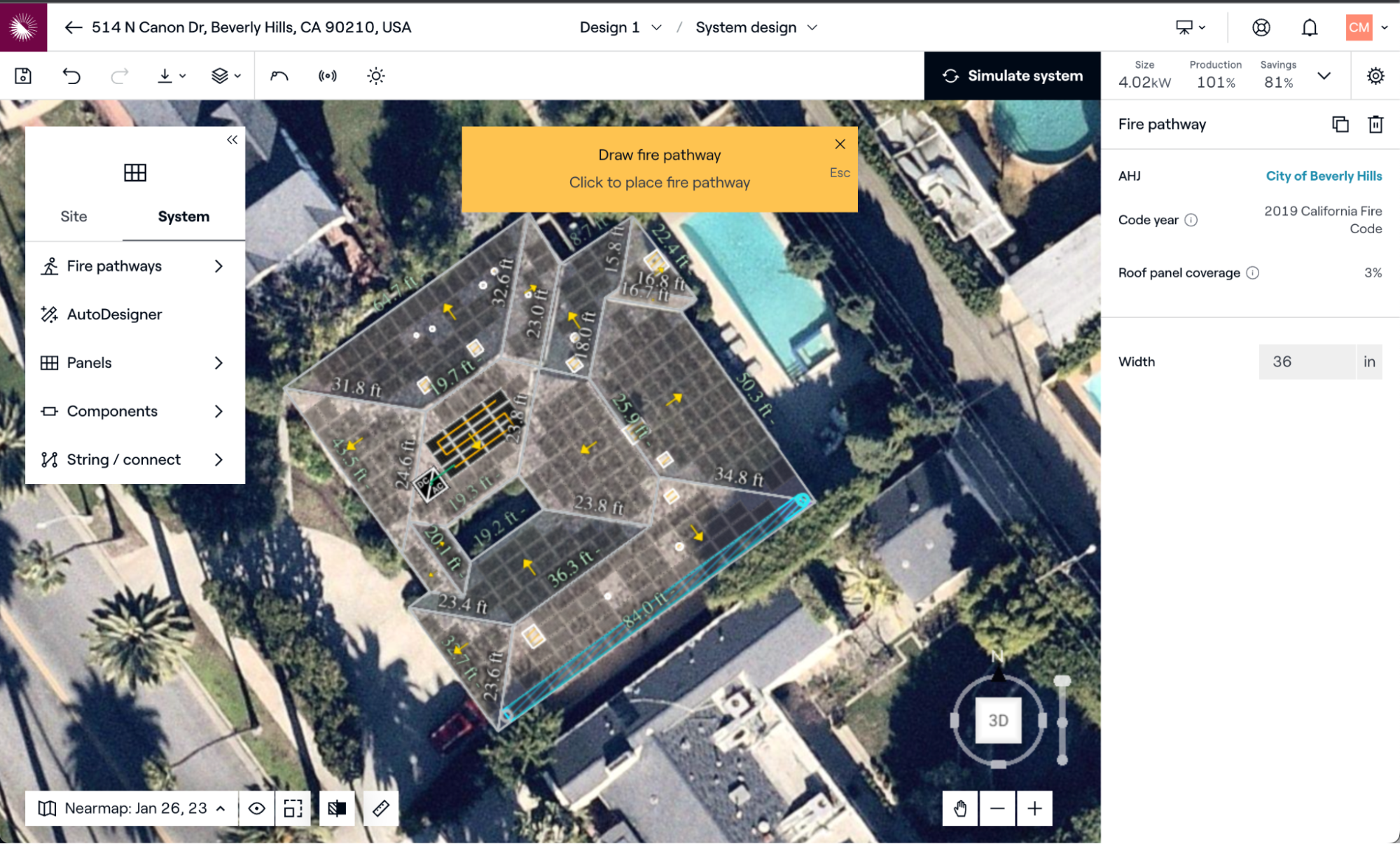Viewport: 1400px width, 844px height.
Task: Open the AutoDesigner menu item
Action: (x=115, y=314)
